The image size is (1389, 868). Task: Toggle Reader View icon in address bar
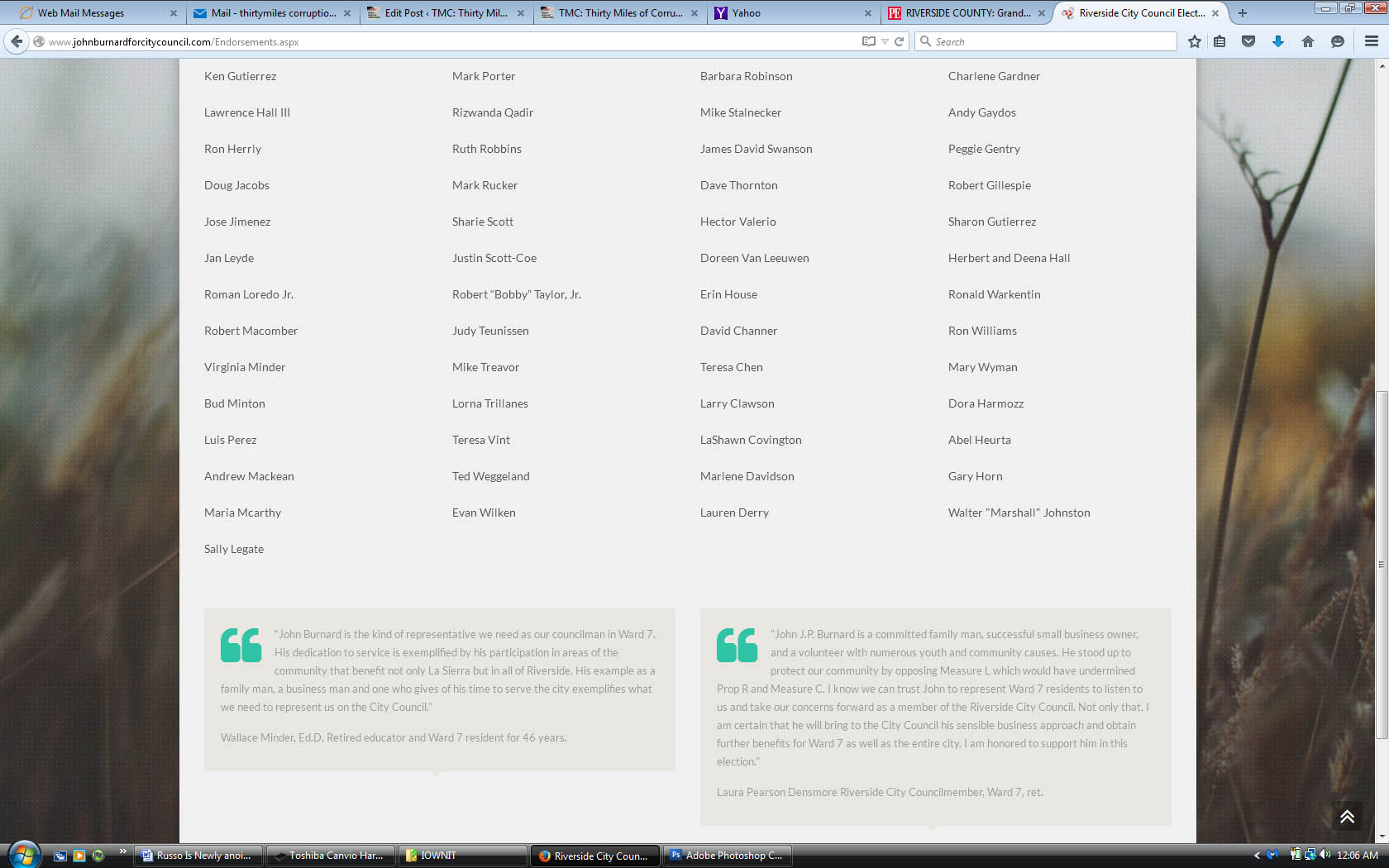tap(868, 41)
